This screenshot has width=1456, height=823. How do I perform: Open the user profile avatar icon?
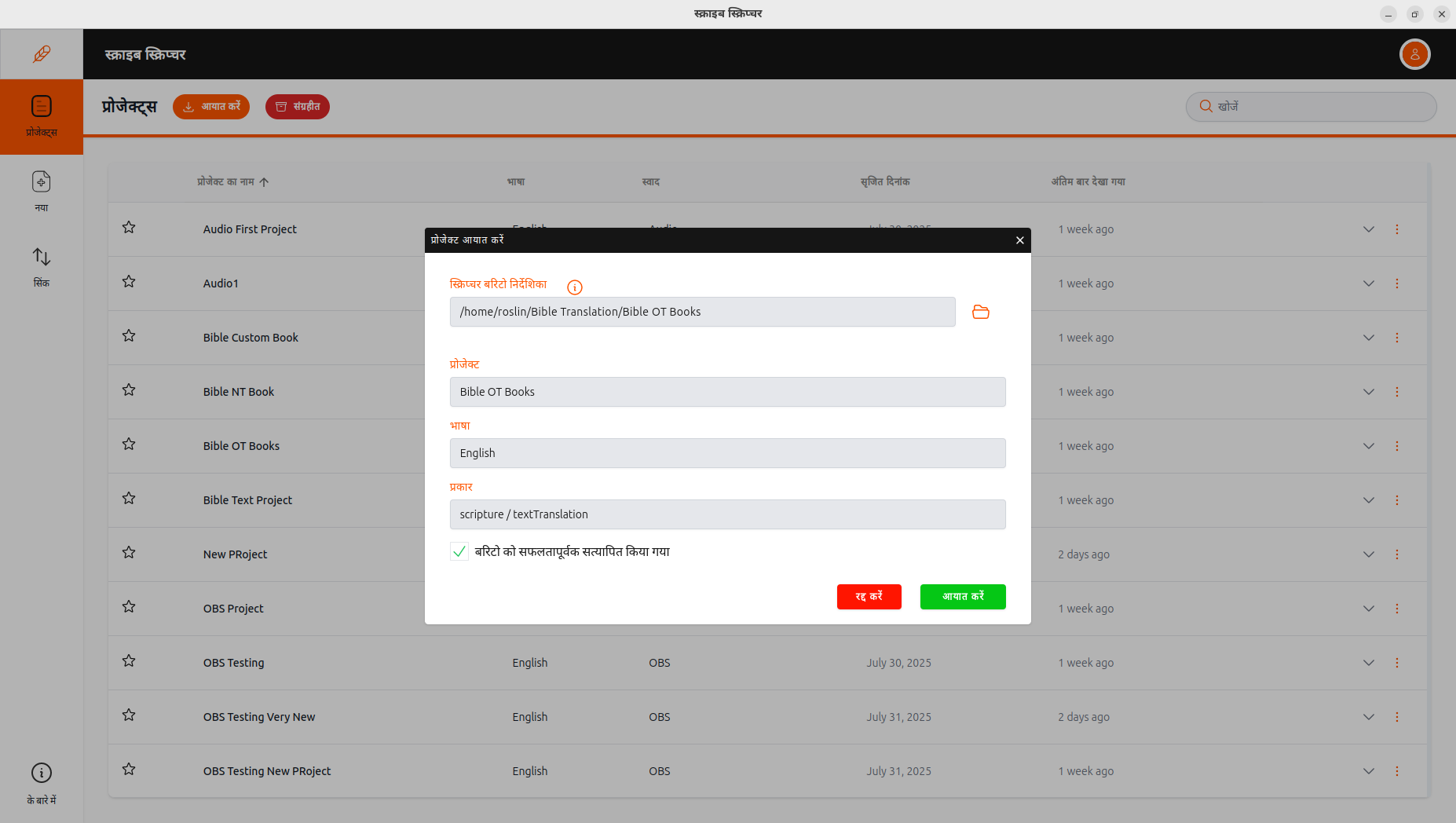point(1414,54)
